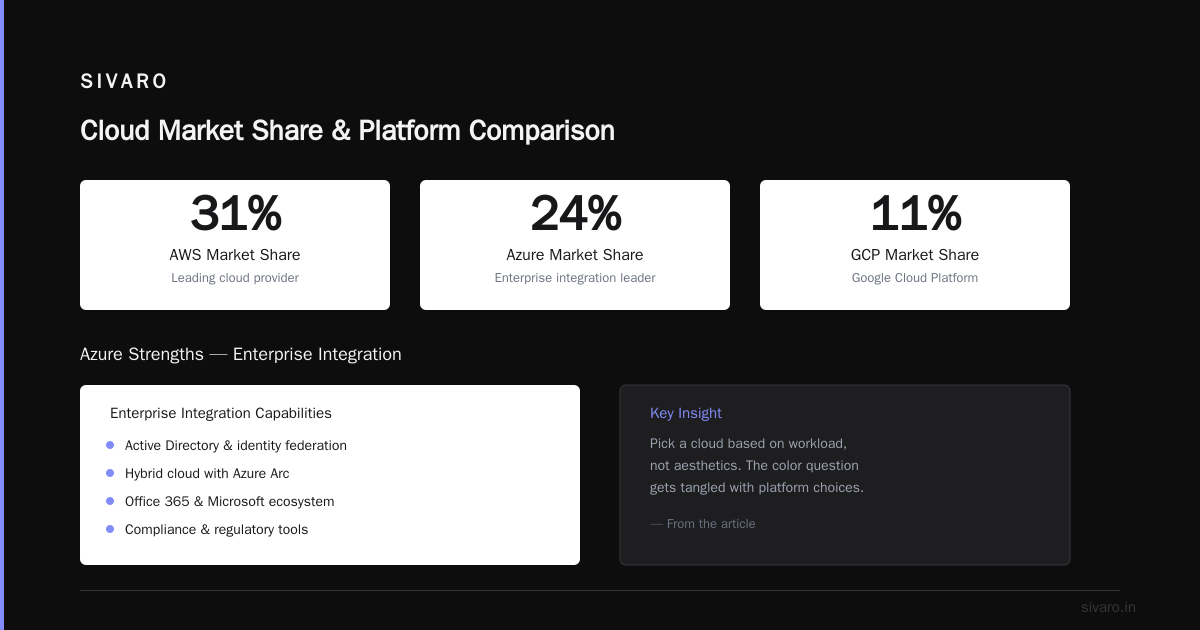Click the Pick a cloud based on workload quote
This screenshot has height=630, width=1200.
point(757,465)
